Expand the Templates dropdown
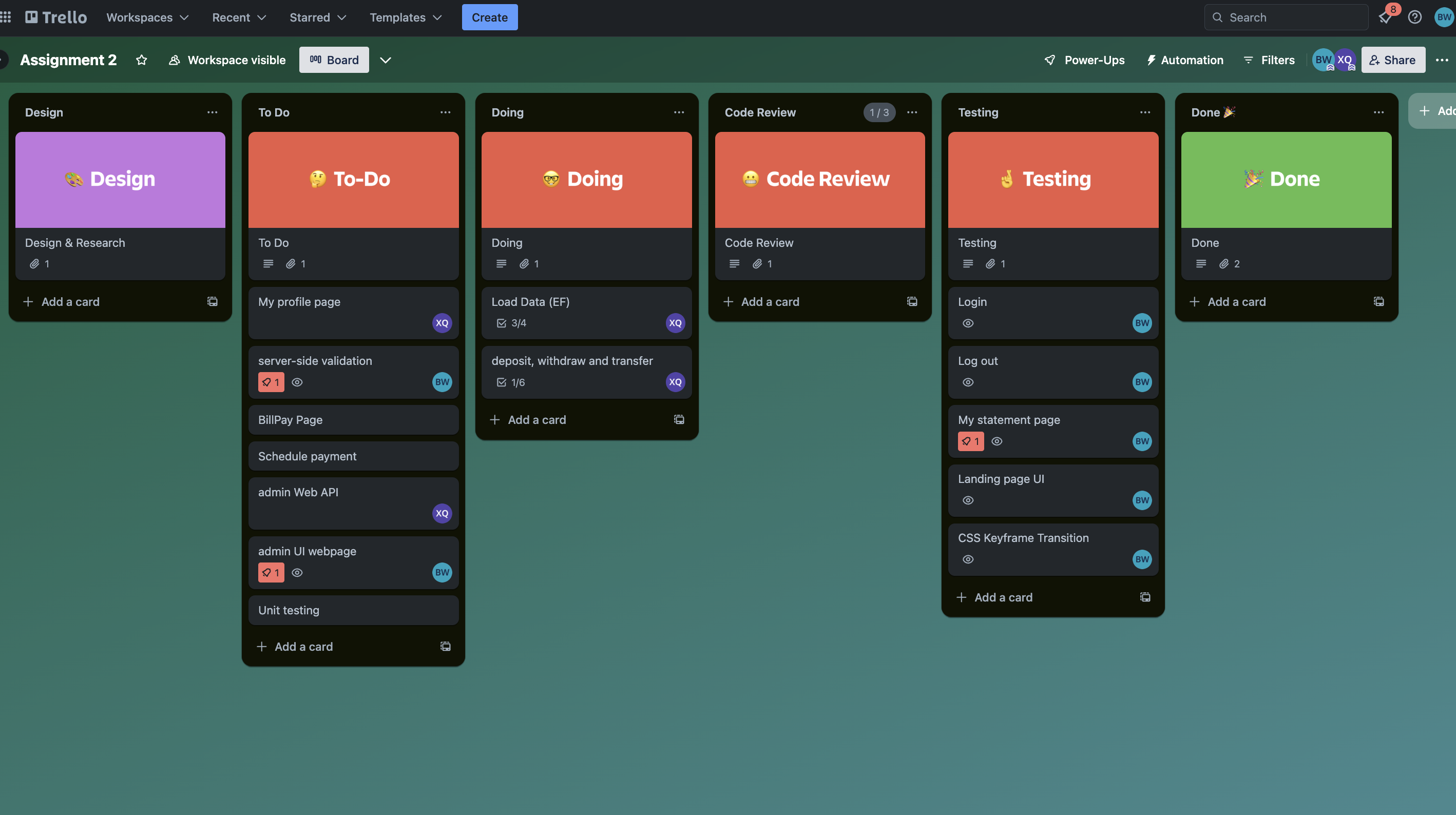The image size is (1456, 815). (405, 17)
